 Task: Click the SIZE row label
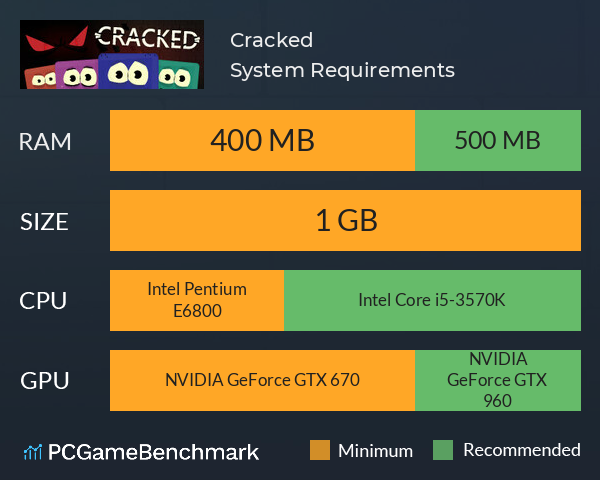44,222
